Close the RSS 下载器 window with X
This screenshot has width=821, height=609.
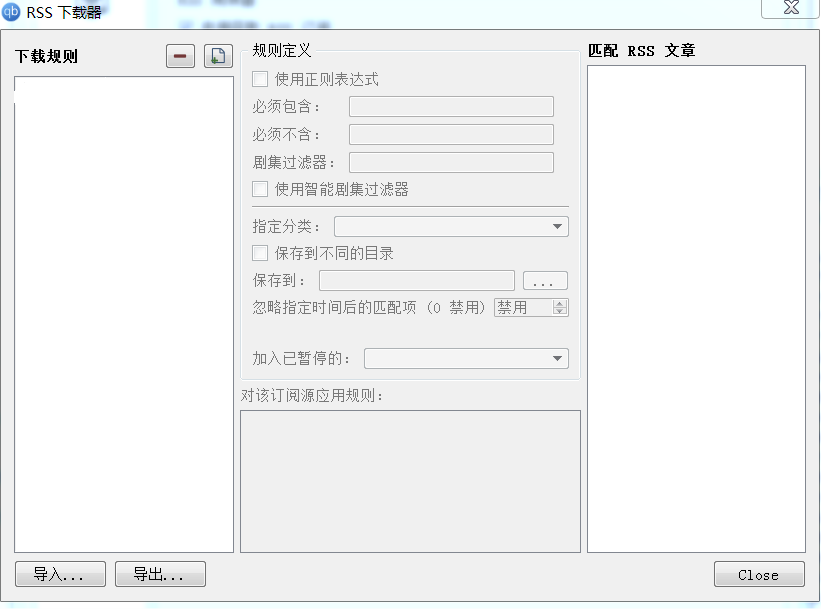point(791,8)
